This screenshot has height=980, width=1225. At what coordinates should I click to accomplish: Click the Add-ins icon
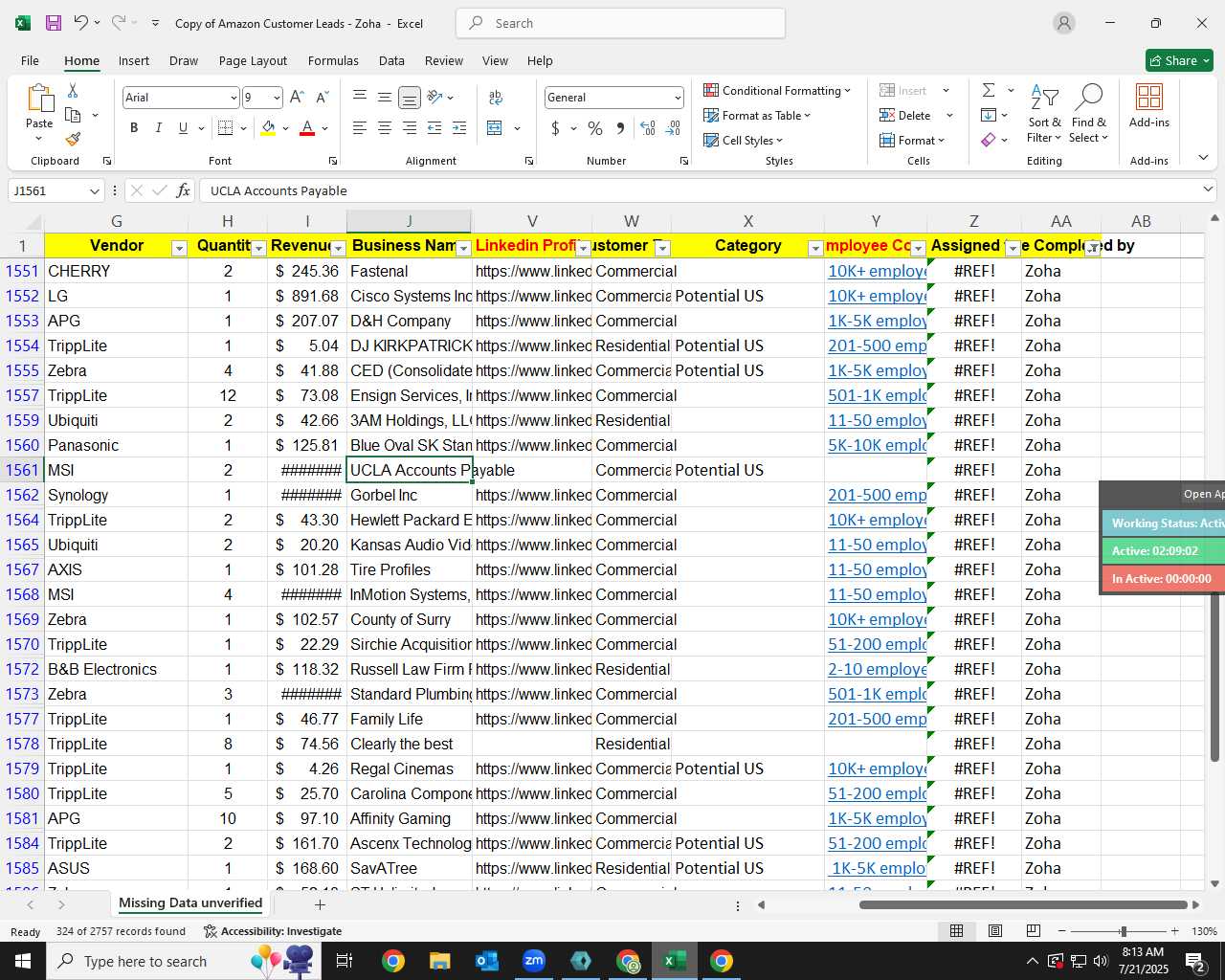point(1149,105)
